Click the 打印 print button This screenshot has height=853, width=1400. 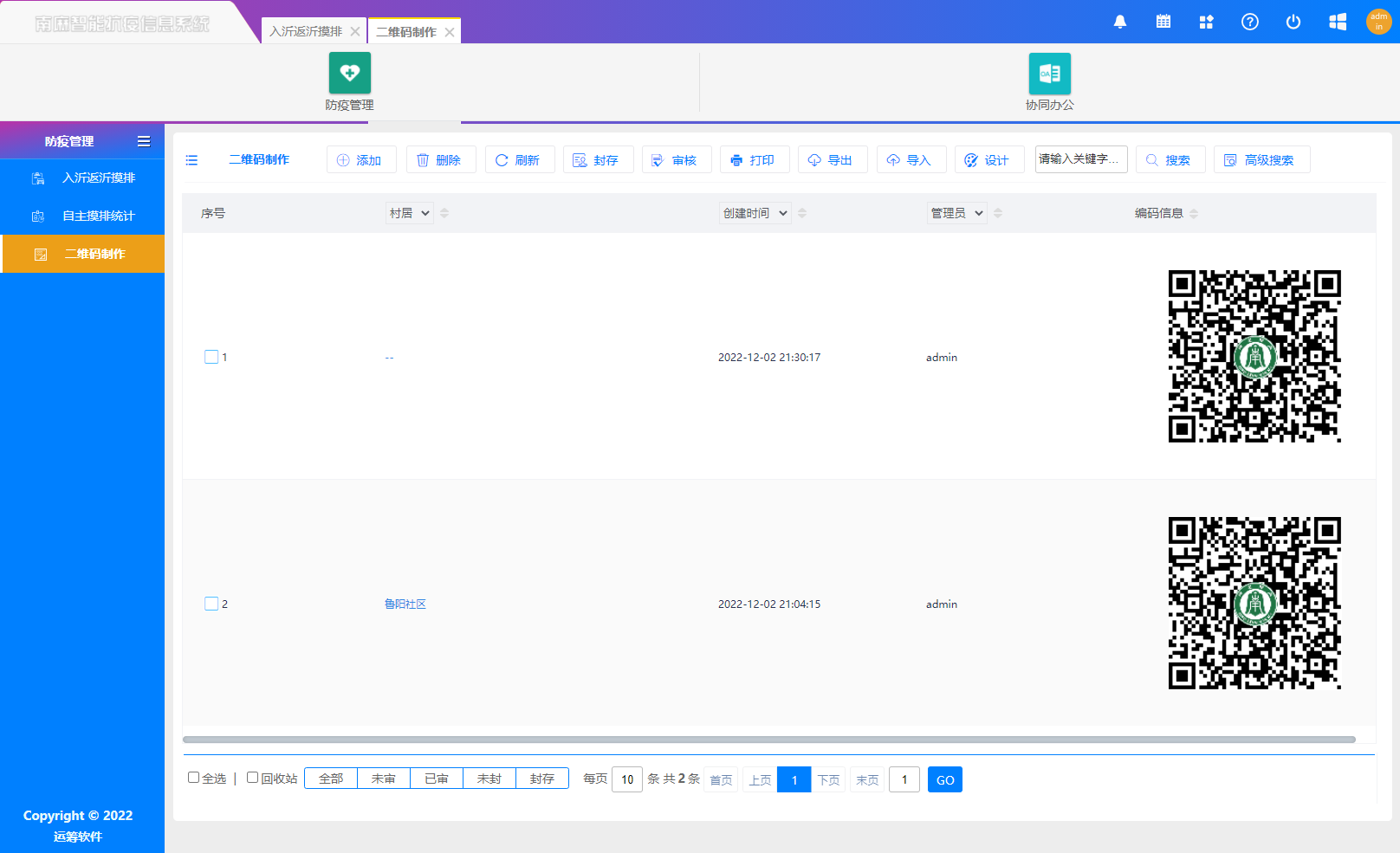coord(755,159)
